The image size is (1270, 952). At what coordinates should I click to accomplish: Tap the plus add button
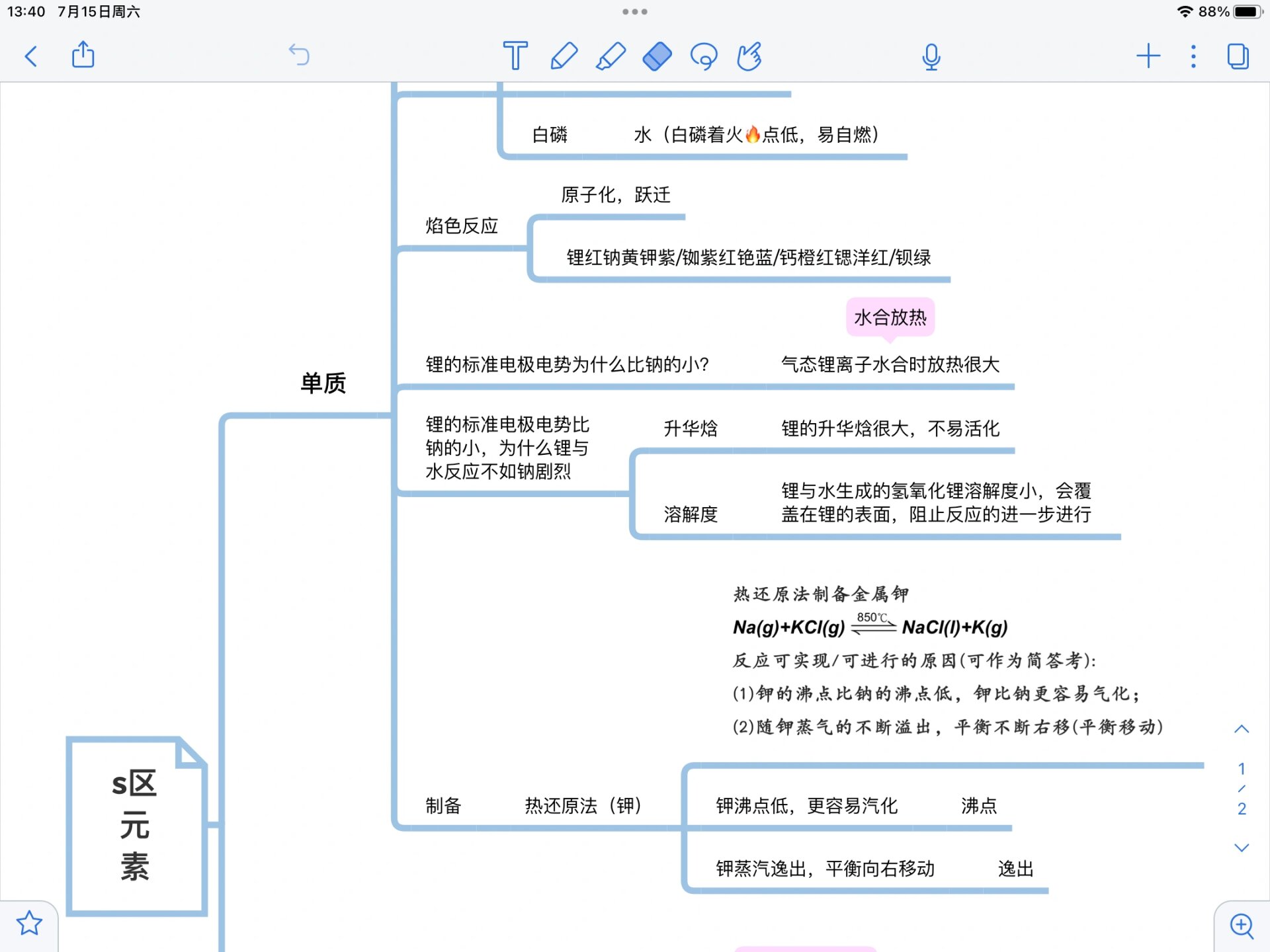[1148, 56]
